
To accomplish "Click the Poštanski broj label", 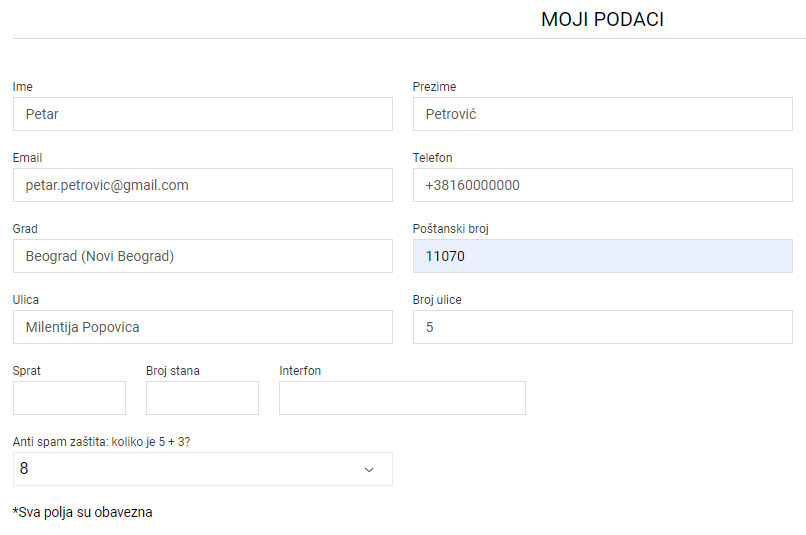I will click(450, 229).
